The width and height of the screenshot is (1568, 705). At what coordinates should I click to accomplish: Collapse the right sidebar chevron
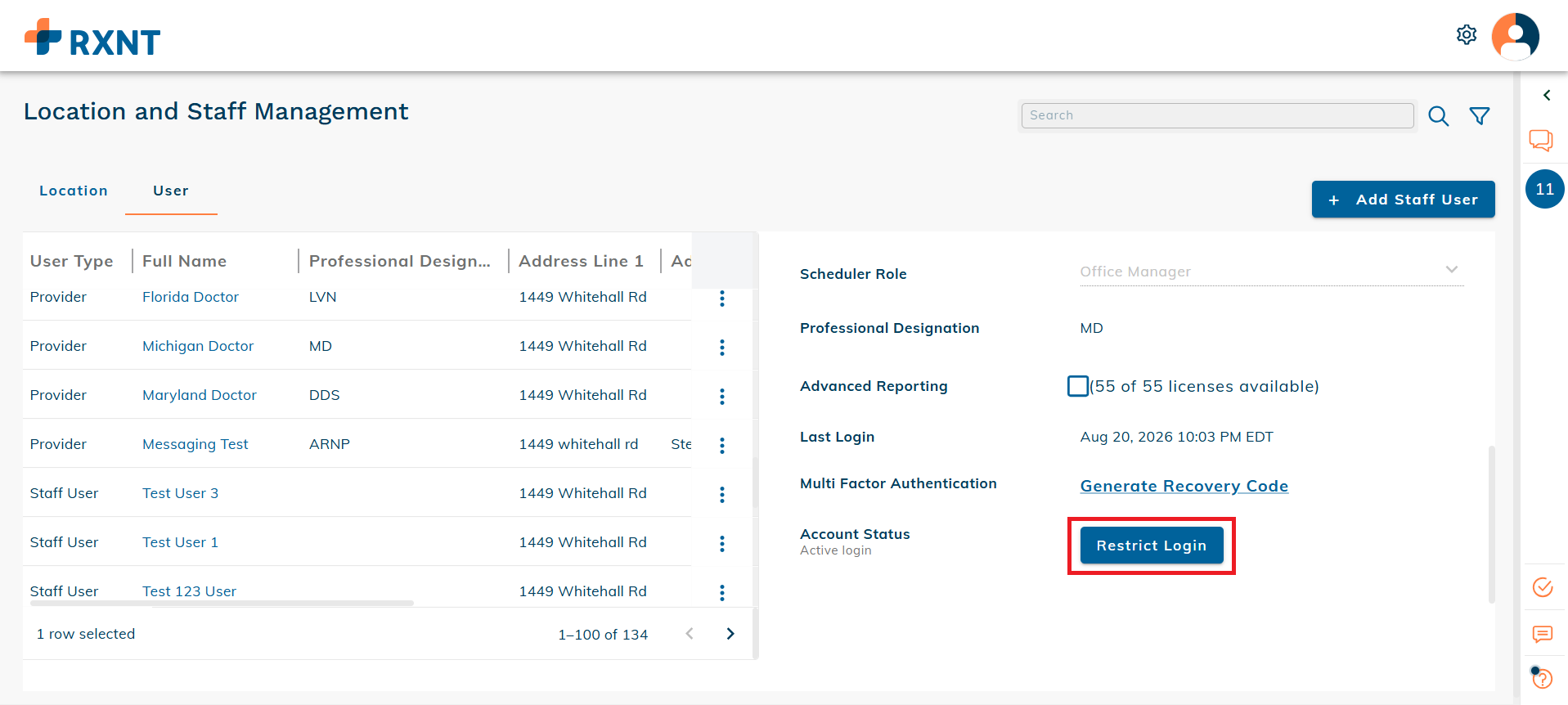click(1547, 96)
